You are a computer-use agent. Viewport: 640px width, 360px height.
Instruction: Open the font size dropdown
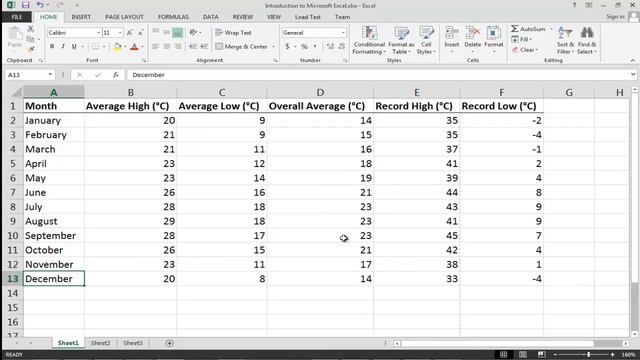(120, 33)
